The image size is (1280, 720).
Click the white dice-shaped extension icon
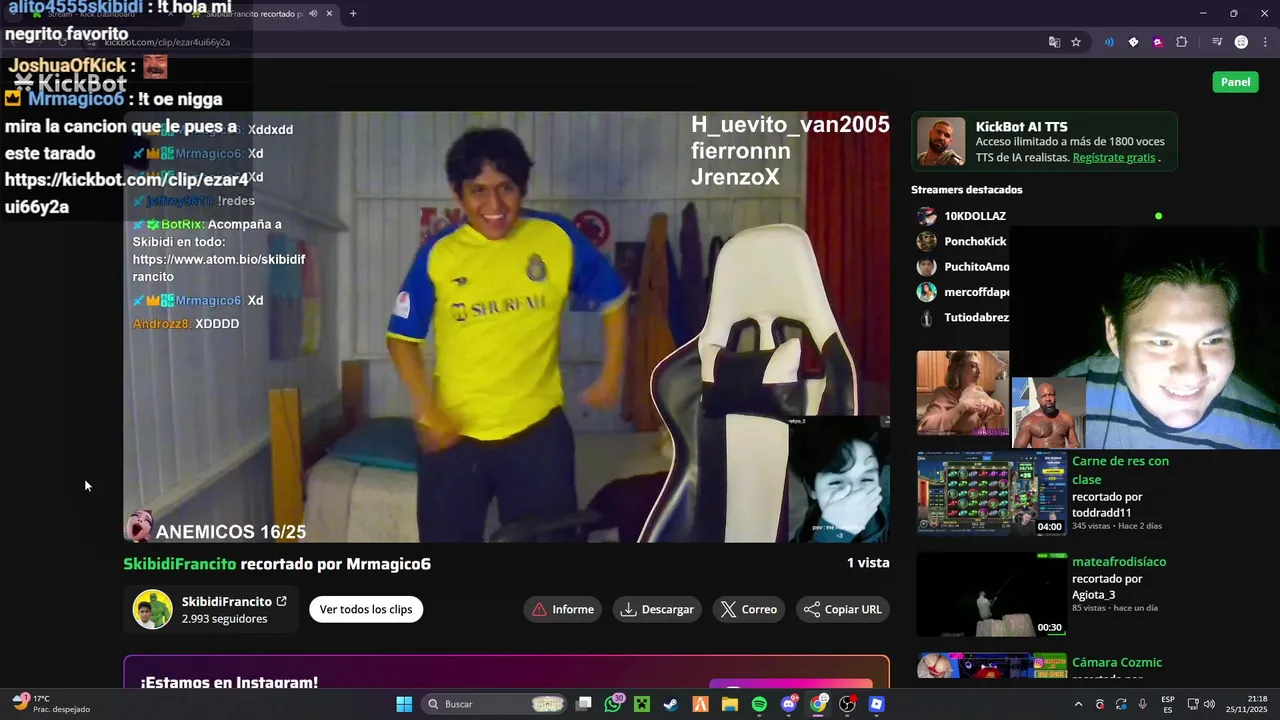[x=1133, y=42]
